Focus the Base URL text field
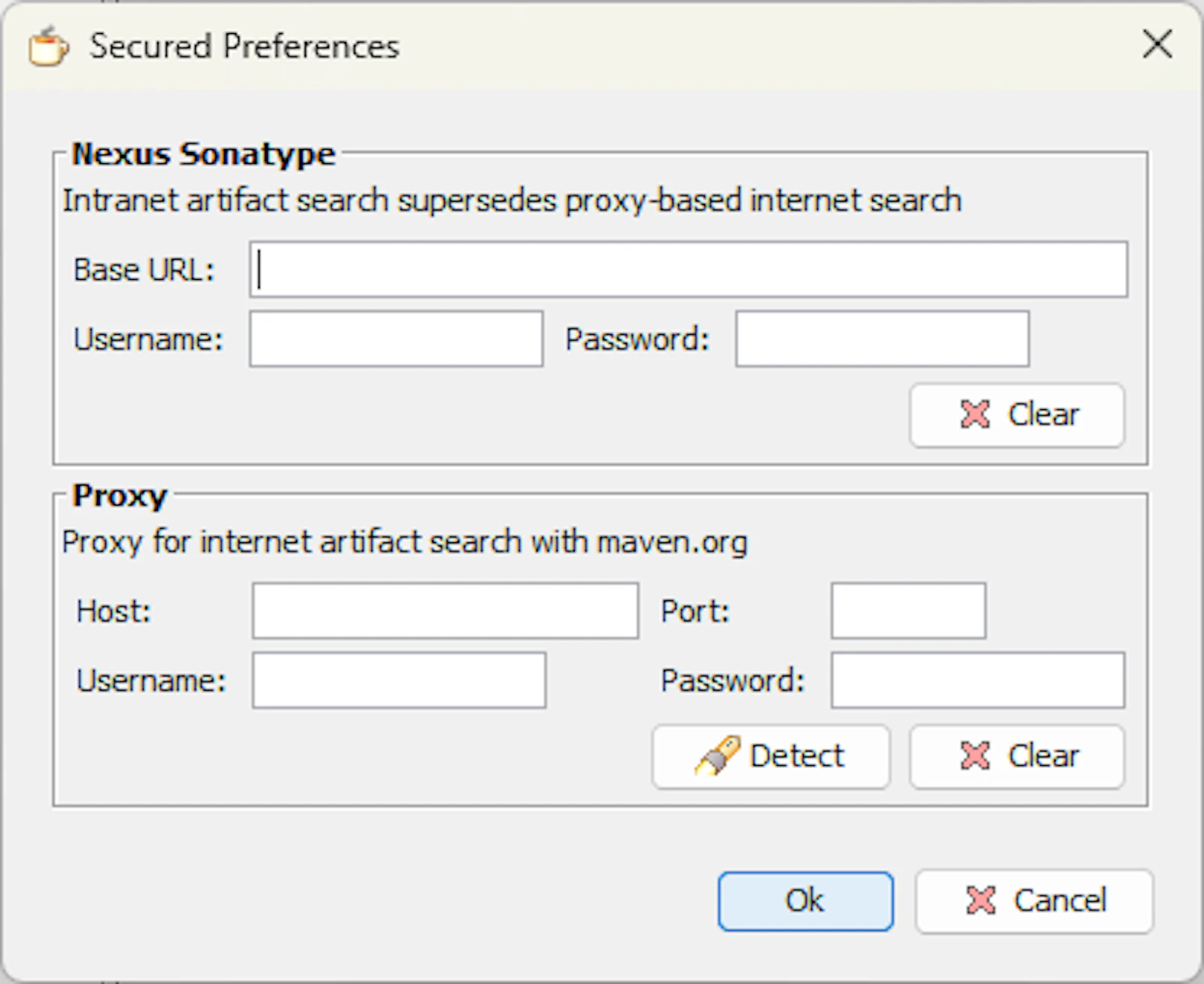 tap(689, 269)
